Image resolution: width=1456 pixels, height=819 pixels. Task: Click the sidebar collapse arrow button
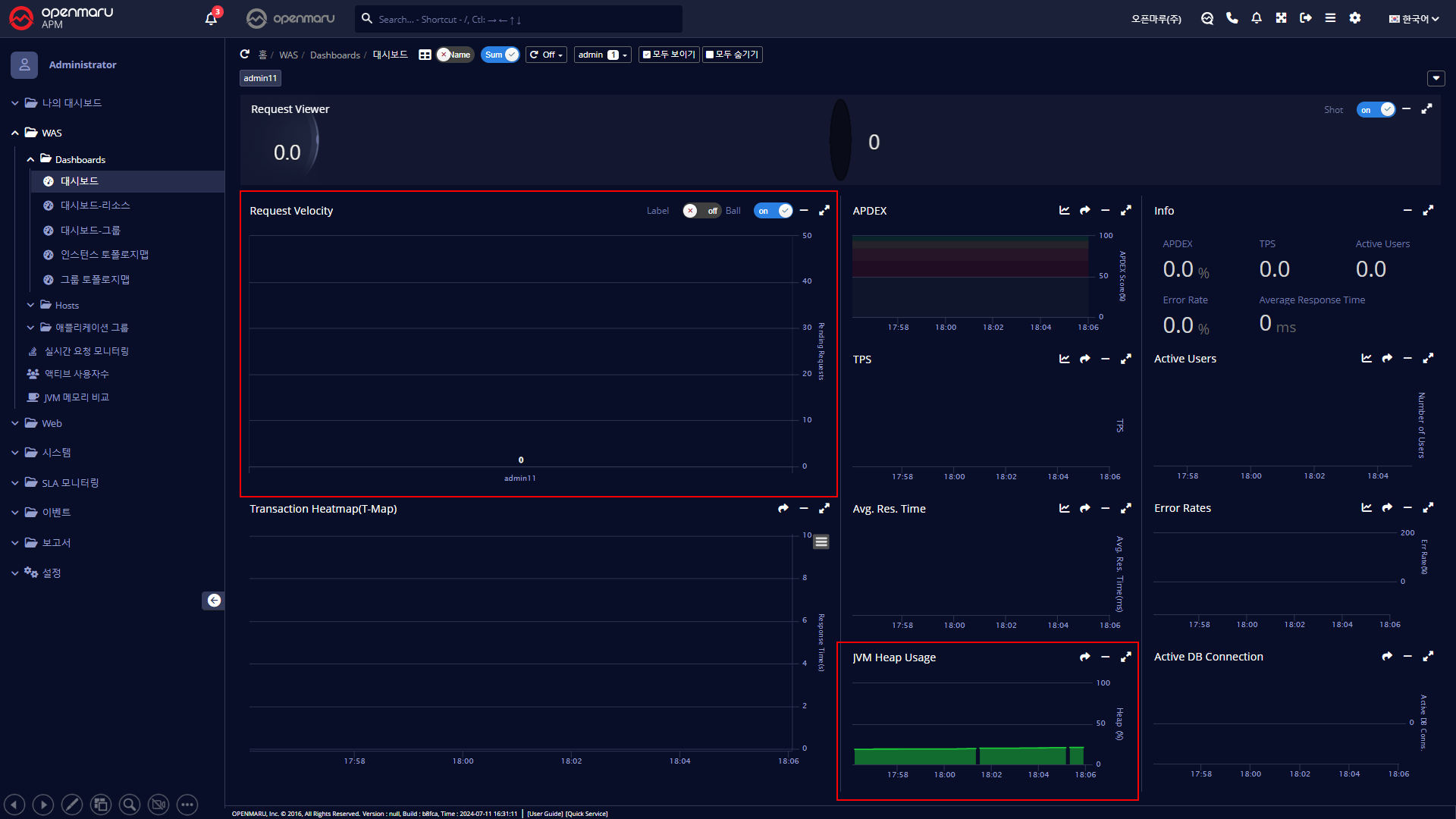pyautogui.click(x=214, y=601)
